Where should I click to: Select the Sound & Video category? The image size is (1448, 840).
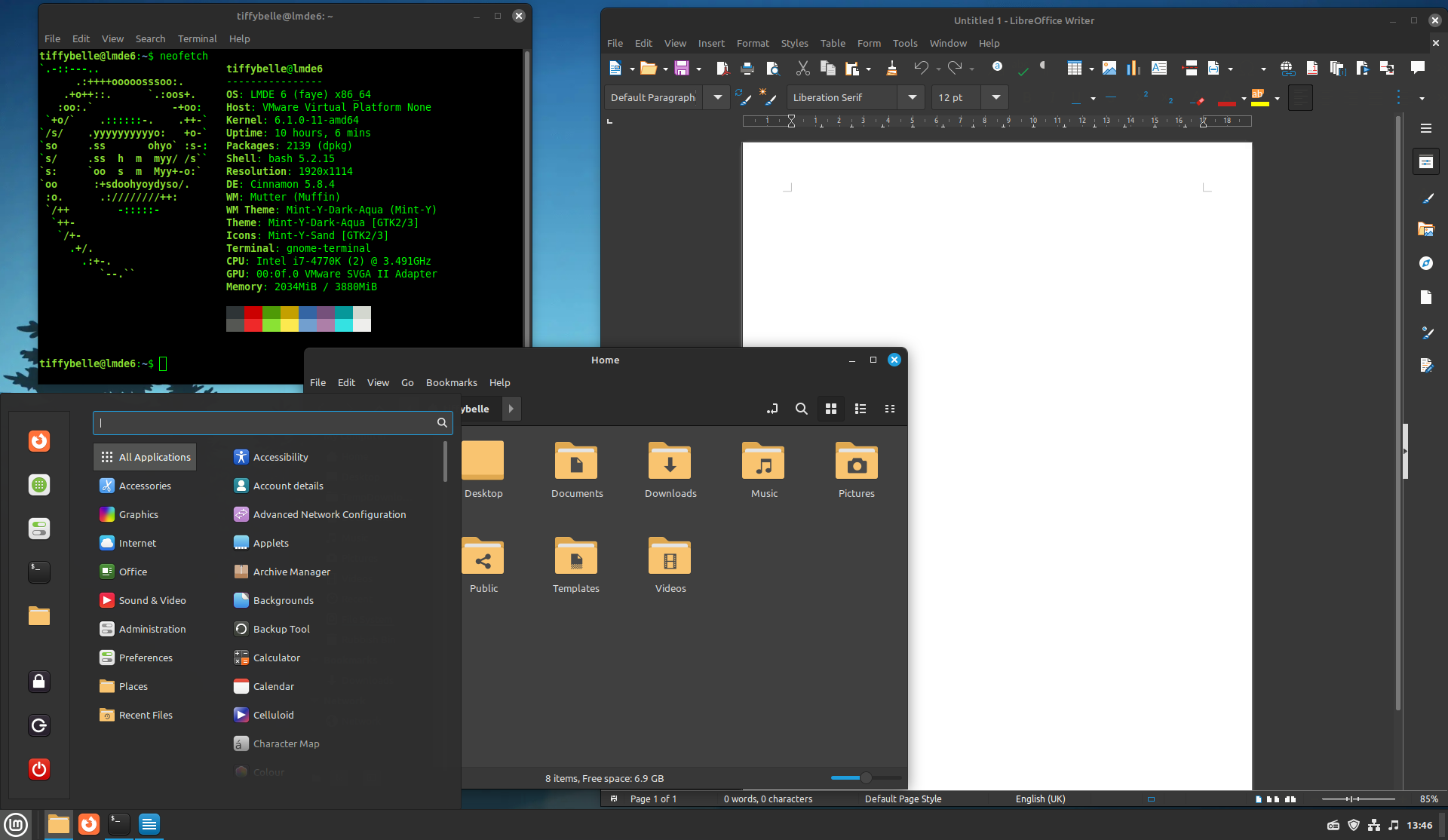coord(145,600)
